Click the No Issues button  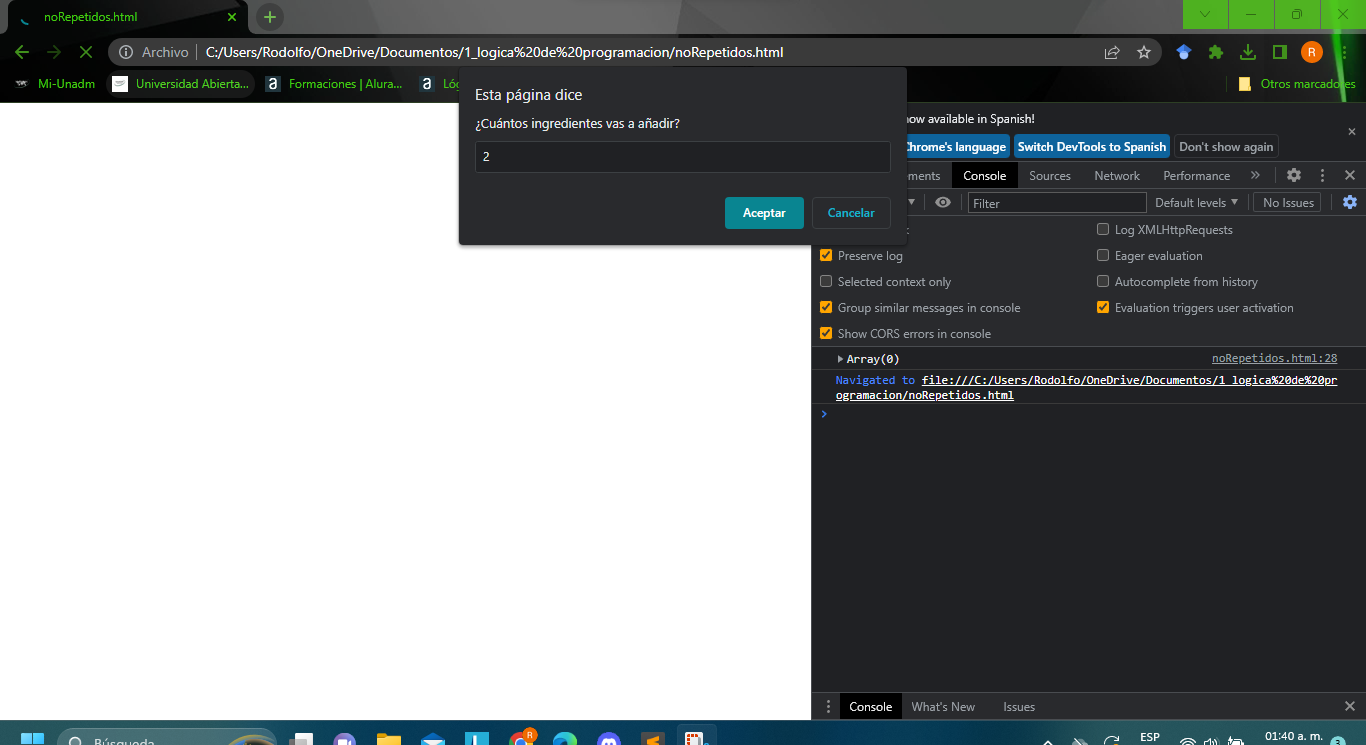pyautogui.click(x=1287, y=202)
